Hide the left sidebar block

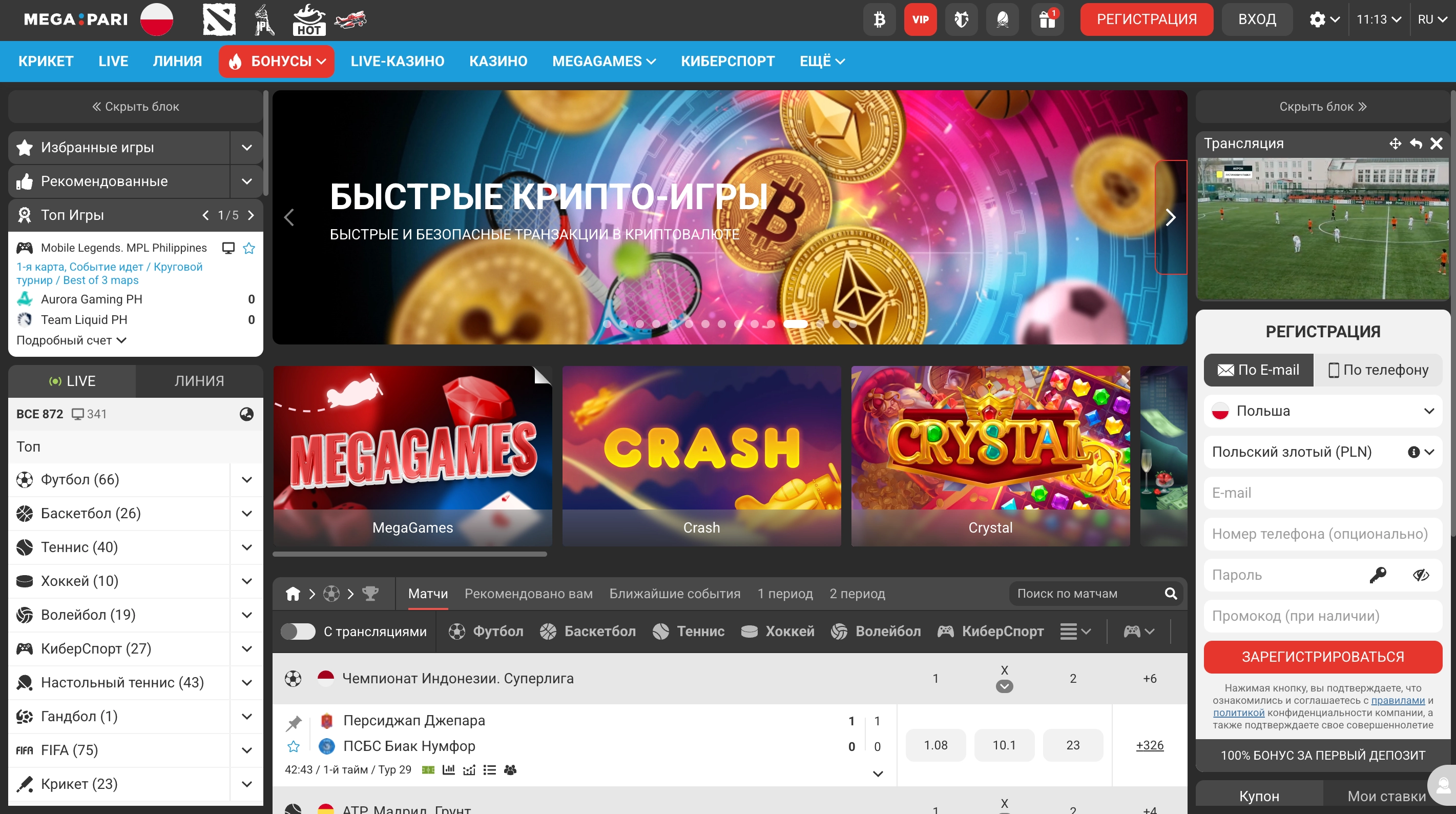click(136, 106)
